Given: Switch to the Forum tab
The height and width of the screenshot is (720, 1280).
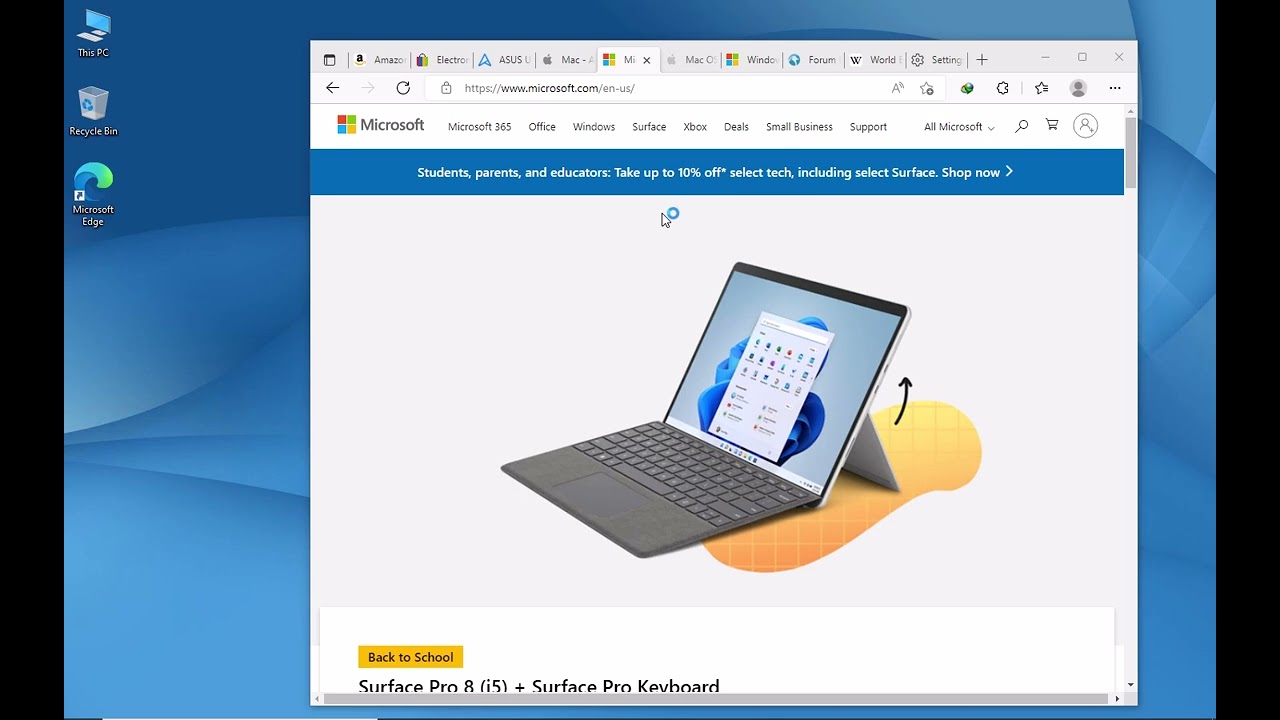Looking at the screenshot, I should point(813,60).
